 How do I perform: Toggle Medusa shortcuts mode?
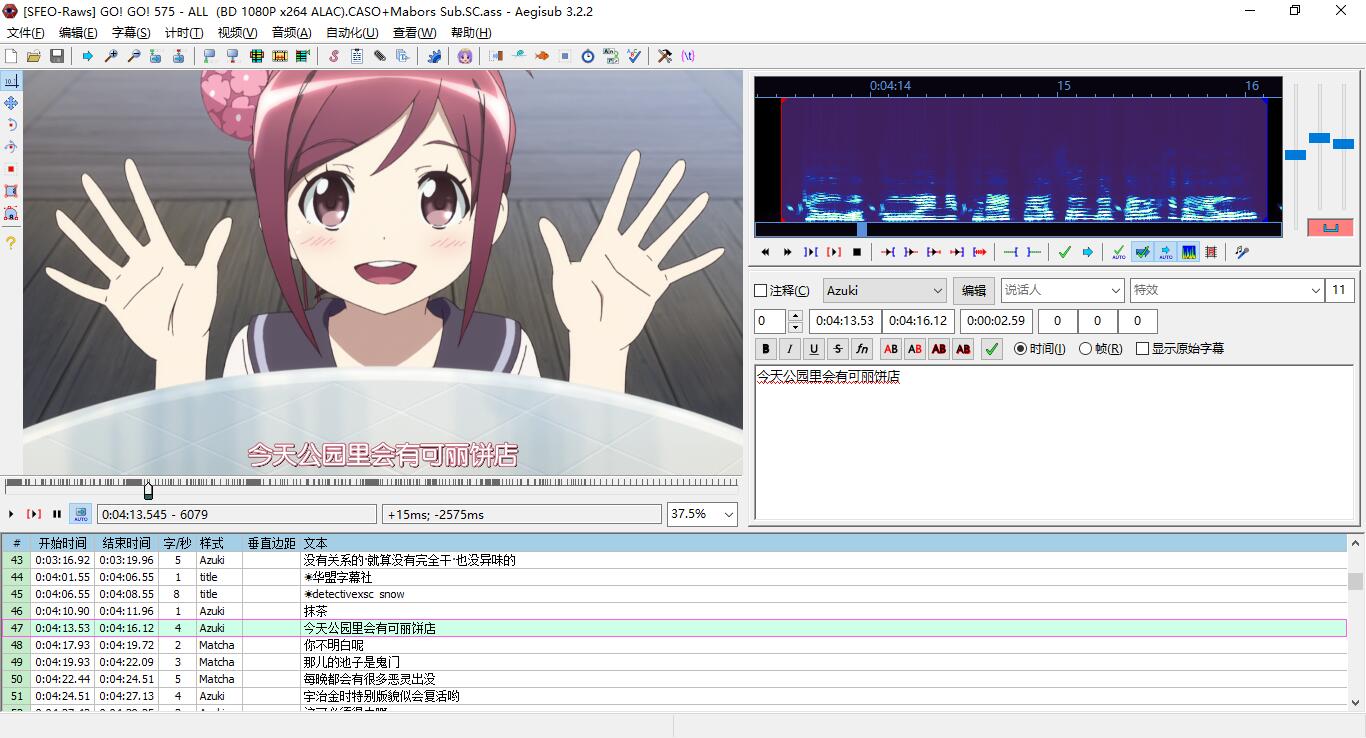[1210, 252]
